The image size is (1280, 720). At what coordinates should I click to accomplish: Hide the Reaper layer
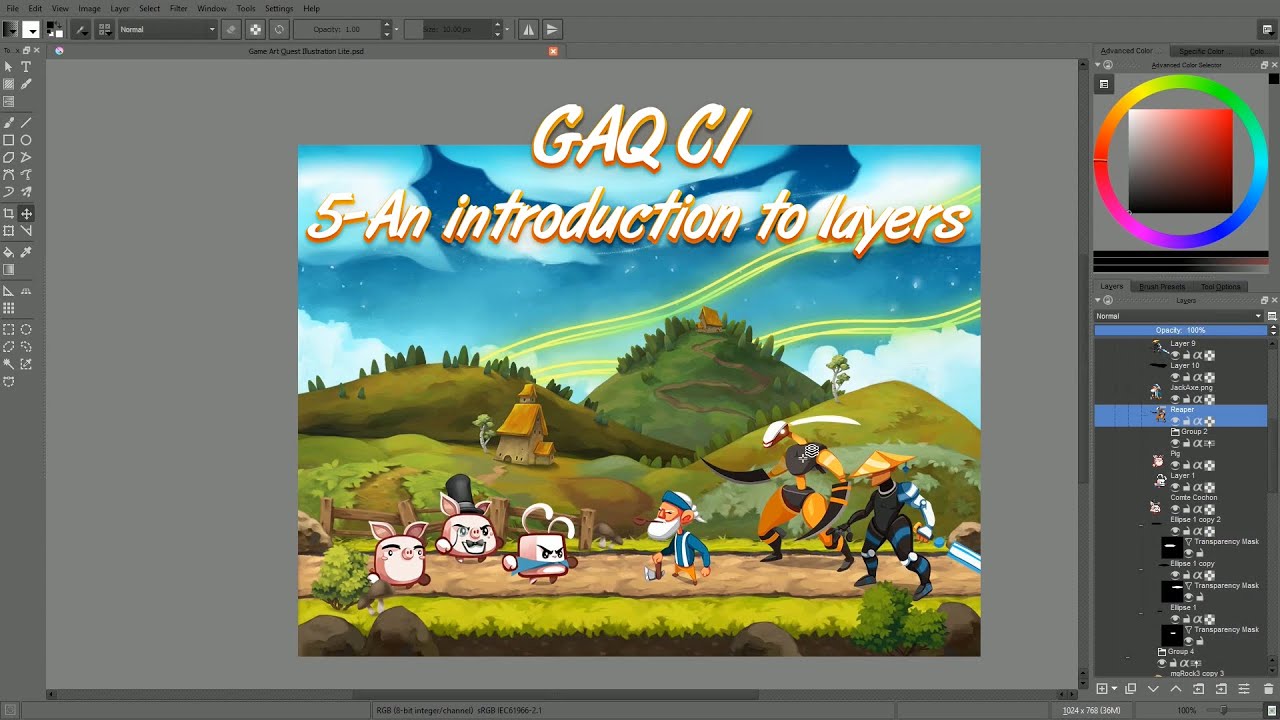pos(1175,421)
